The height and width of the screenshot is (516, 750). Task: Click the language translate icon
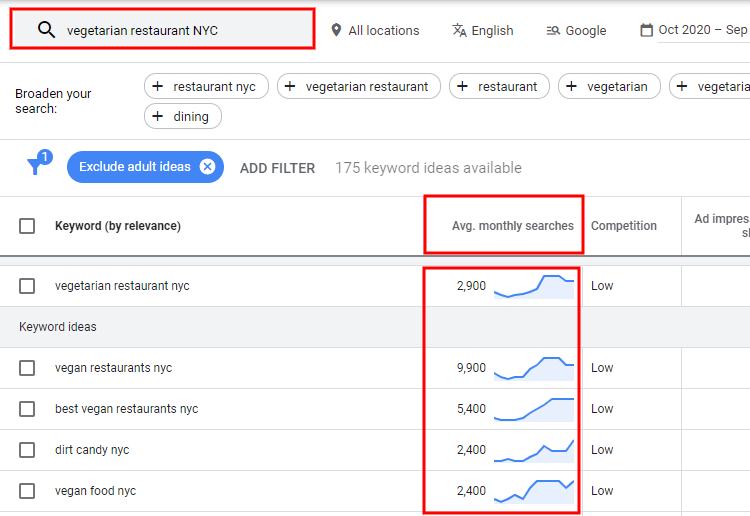pyautogui.click(x=459, y=30)
